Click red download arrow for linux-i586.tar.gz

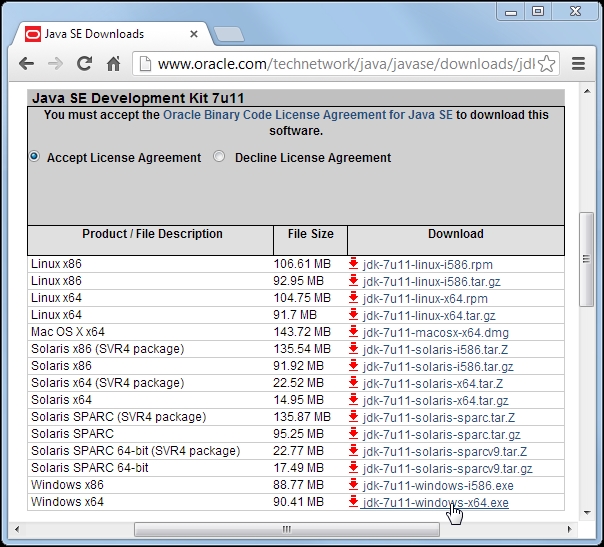353,281
